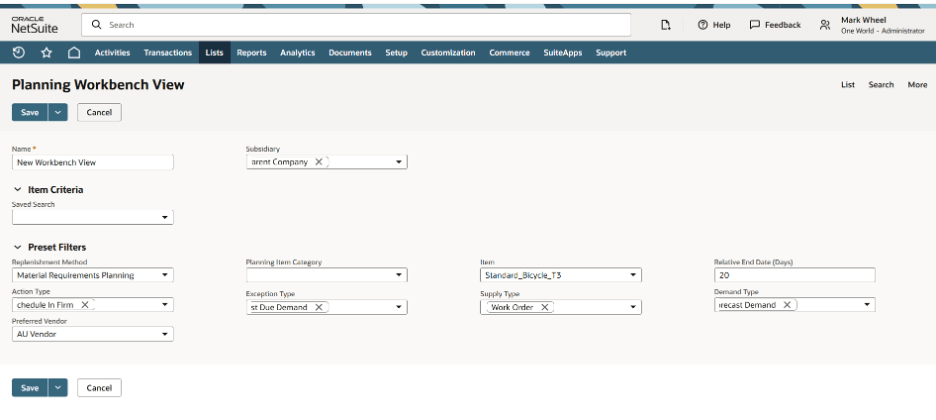The image size is (936, 420).
Task: Click the bottom Cancel button
Action: (99, 388)
